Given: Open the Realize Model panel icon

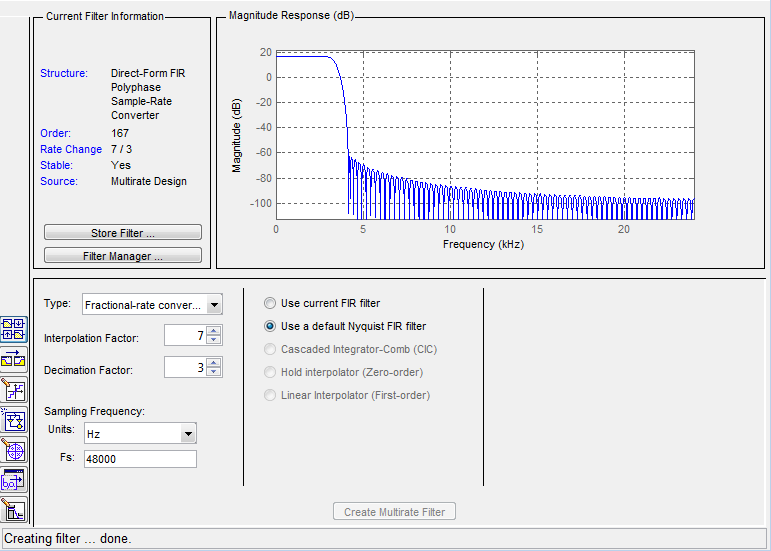Looking at the screenshot, I should [x=13, y=421].
